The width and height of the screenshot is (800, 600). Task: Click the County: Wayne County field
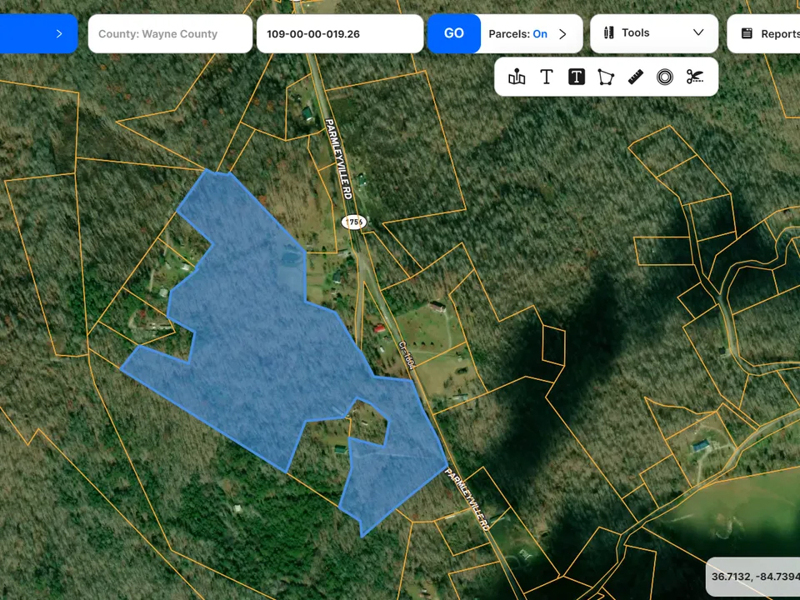click(x=170, y=34)
